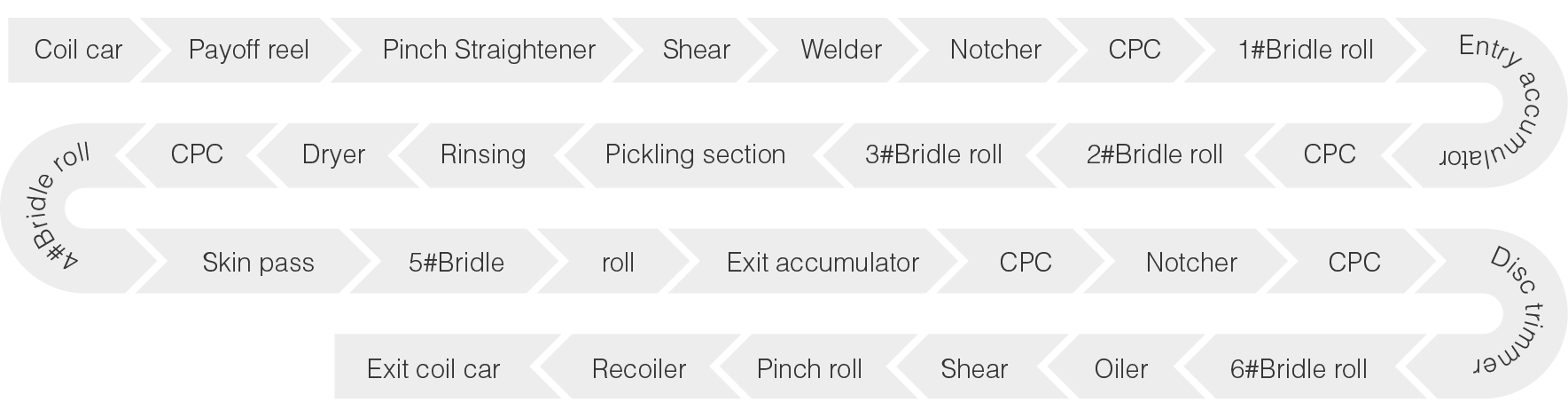This screenshot has width=1568, height=410.
Task: Click the Pickling section block
Action: pyautogui.click(x=695, y=155)
